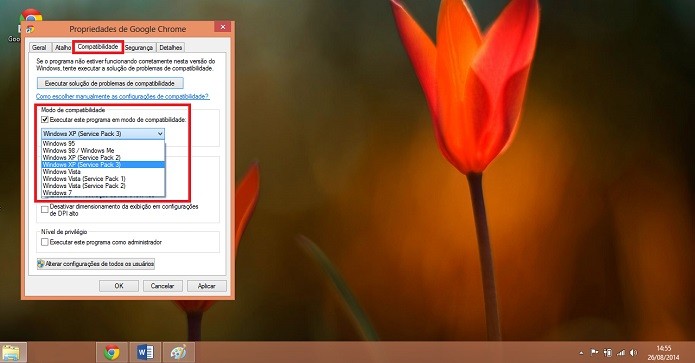The width and height of the screenshot is (695, 363).
Task: Click the properties icon in dialog title bar
Action: click(30, 29)
